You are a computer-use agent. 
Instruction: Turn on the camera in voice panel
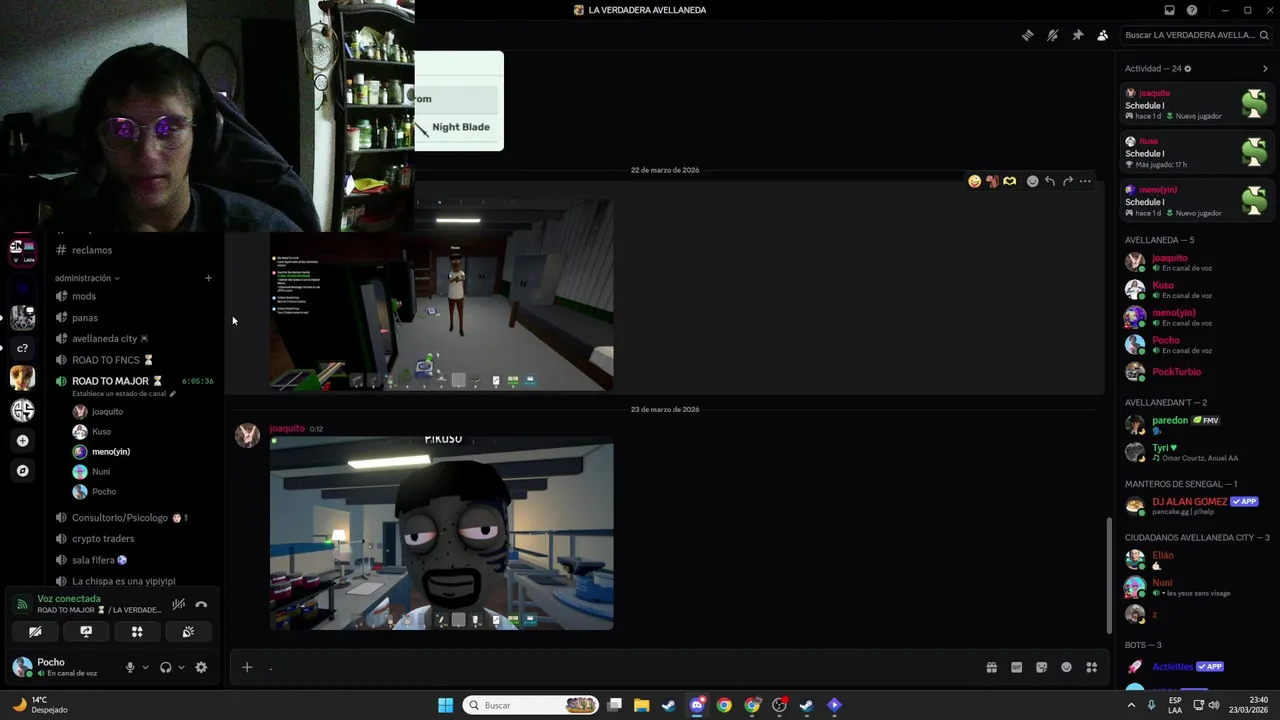pos(35,632)
